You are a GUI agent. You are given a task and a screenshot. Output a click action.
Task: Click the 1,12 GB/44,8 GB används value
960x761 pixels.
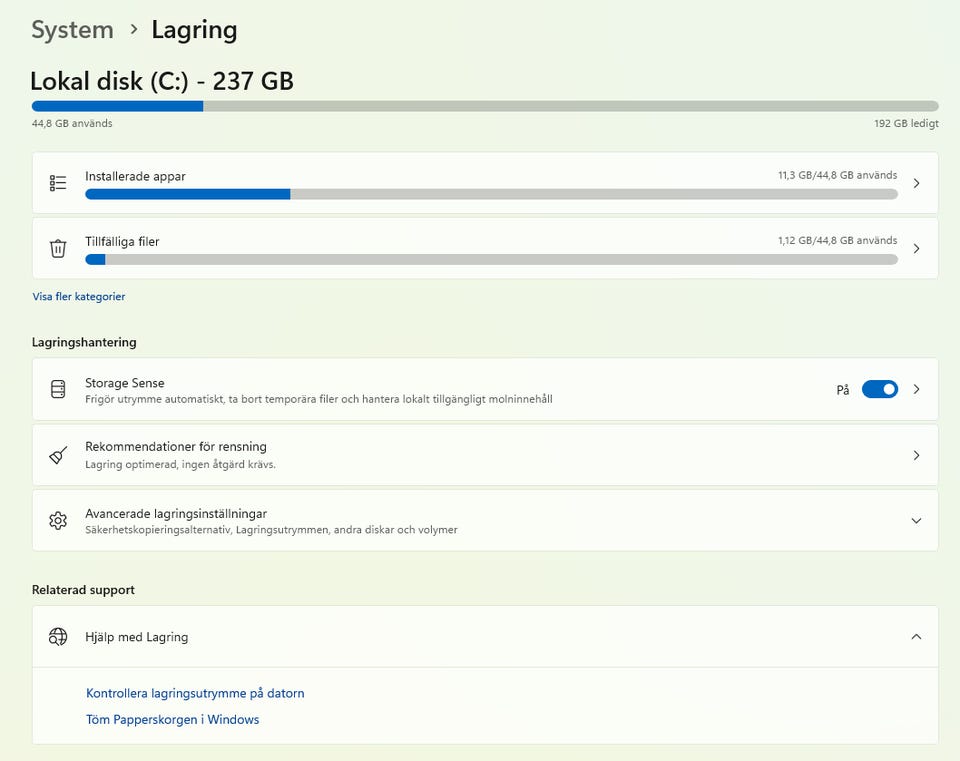[838, 241]
